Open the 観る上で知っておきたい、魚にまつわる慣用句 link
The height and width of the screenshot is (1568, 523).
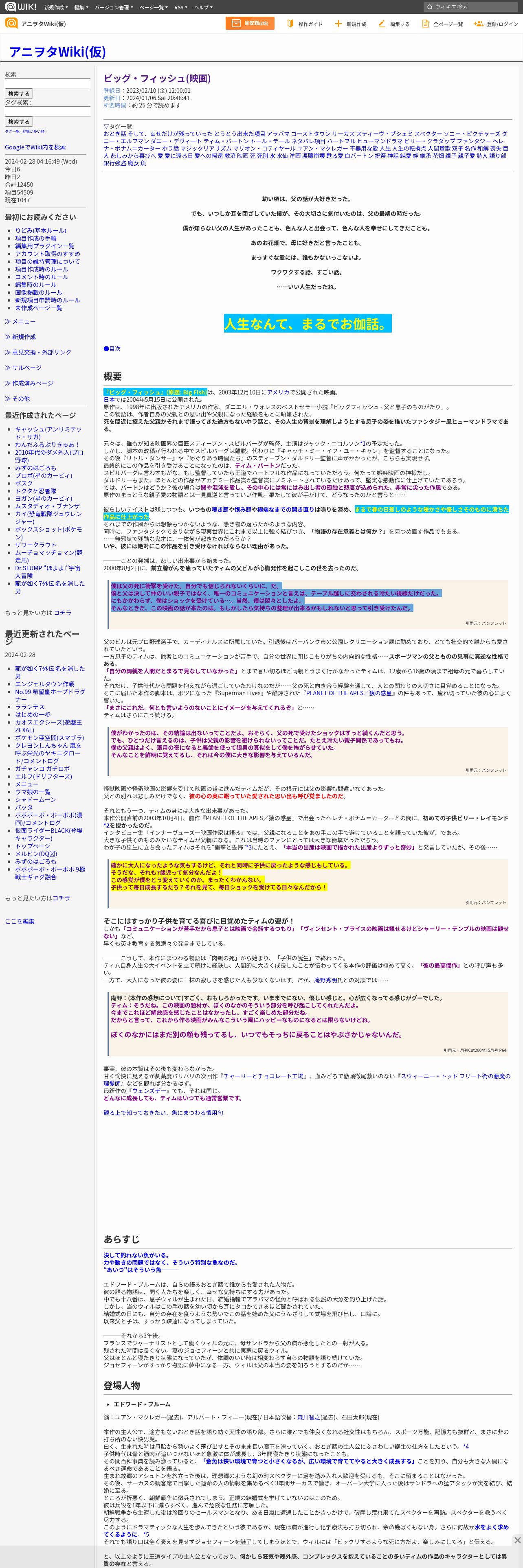tap(163, 1112)
